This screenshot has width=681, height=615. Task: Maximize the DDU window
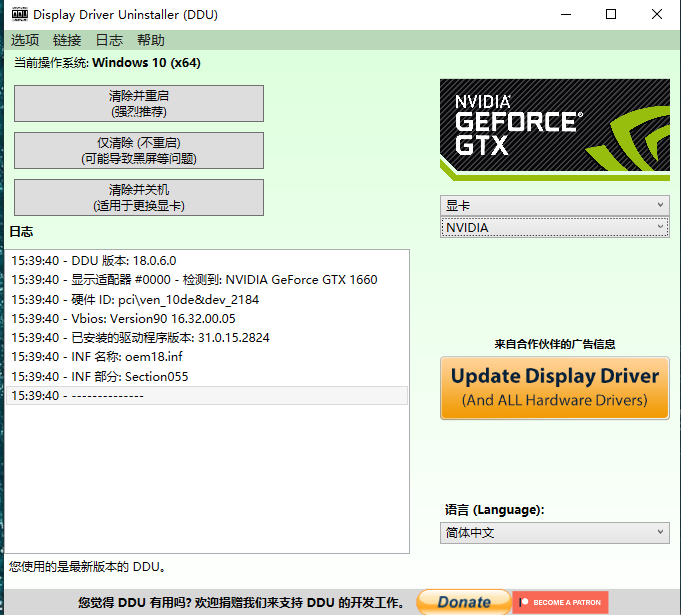[x=611, y=14]
